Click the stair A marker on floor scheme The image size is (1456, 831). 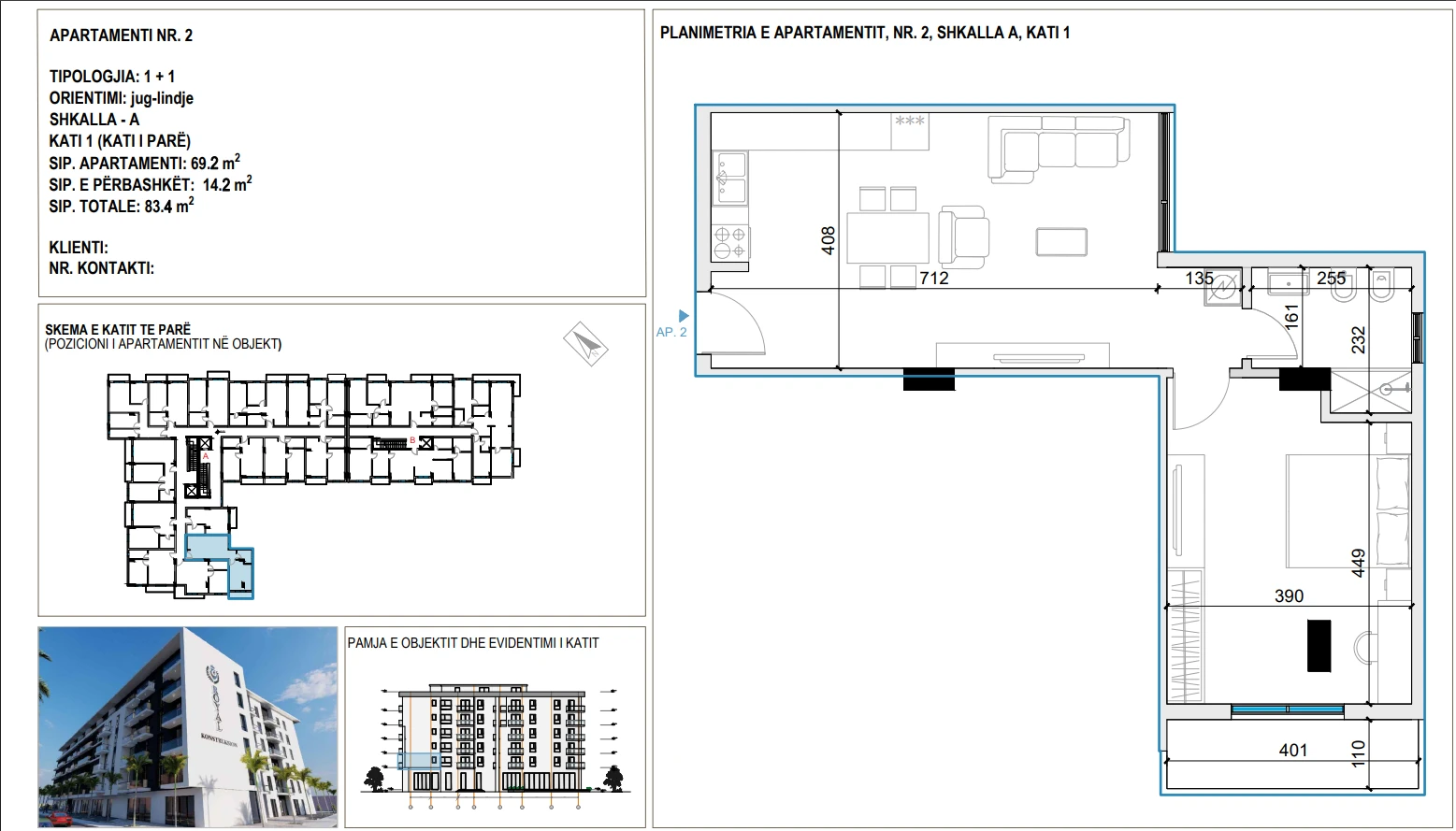(x=206, y=455)
